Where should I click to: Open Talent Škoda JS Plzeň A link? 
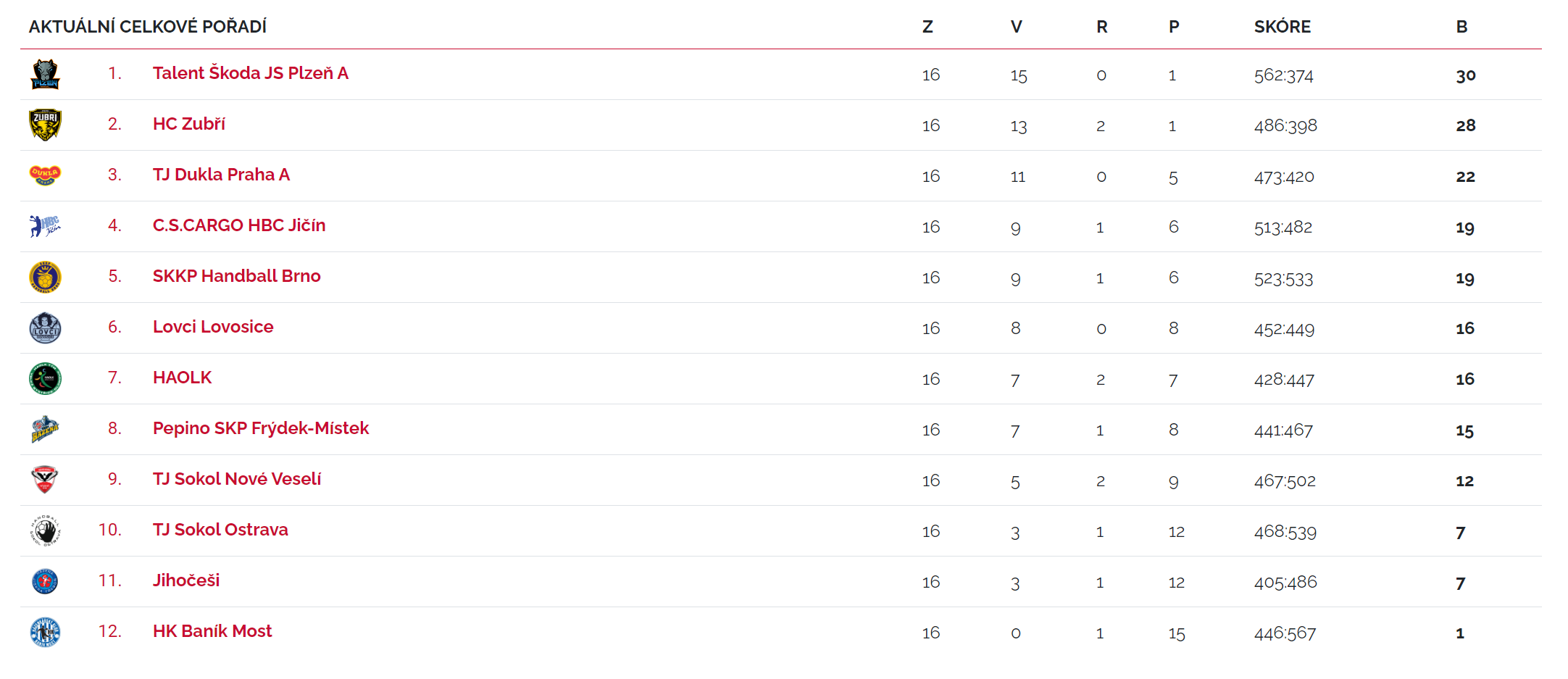[251, 73]
